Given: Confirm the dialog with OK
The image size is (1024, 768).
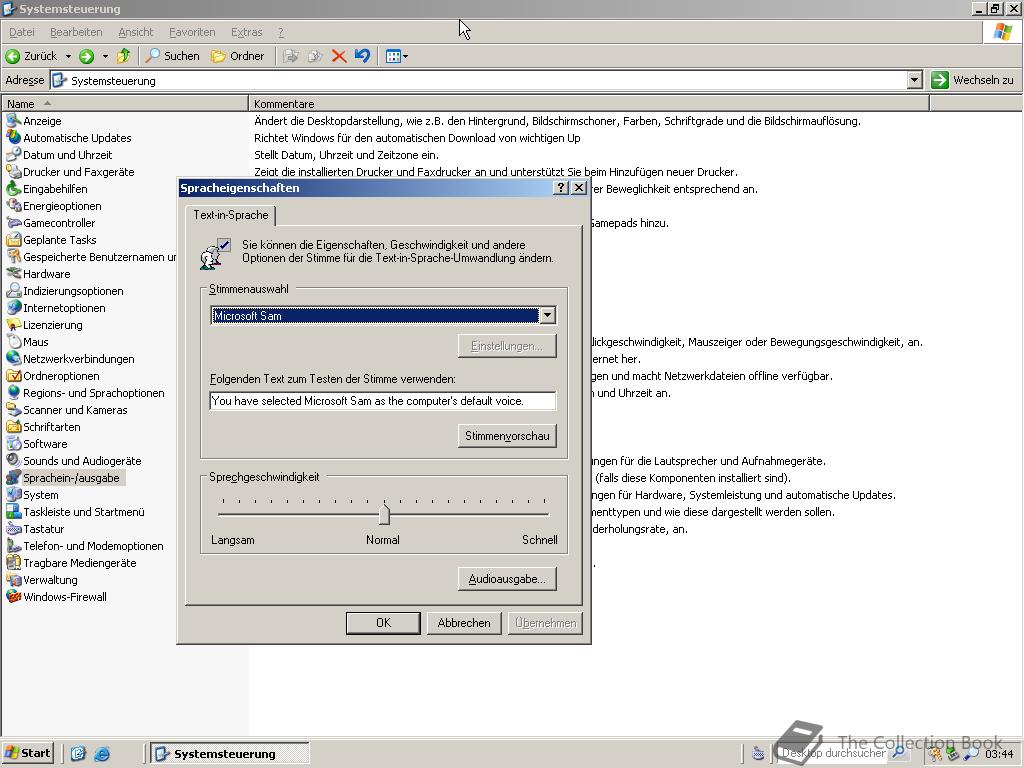Looking at the screenshot, I should 383,623.
